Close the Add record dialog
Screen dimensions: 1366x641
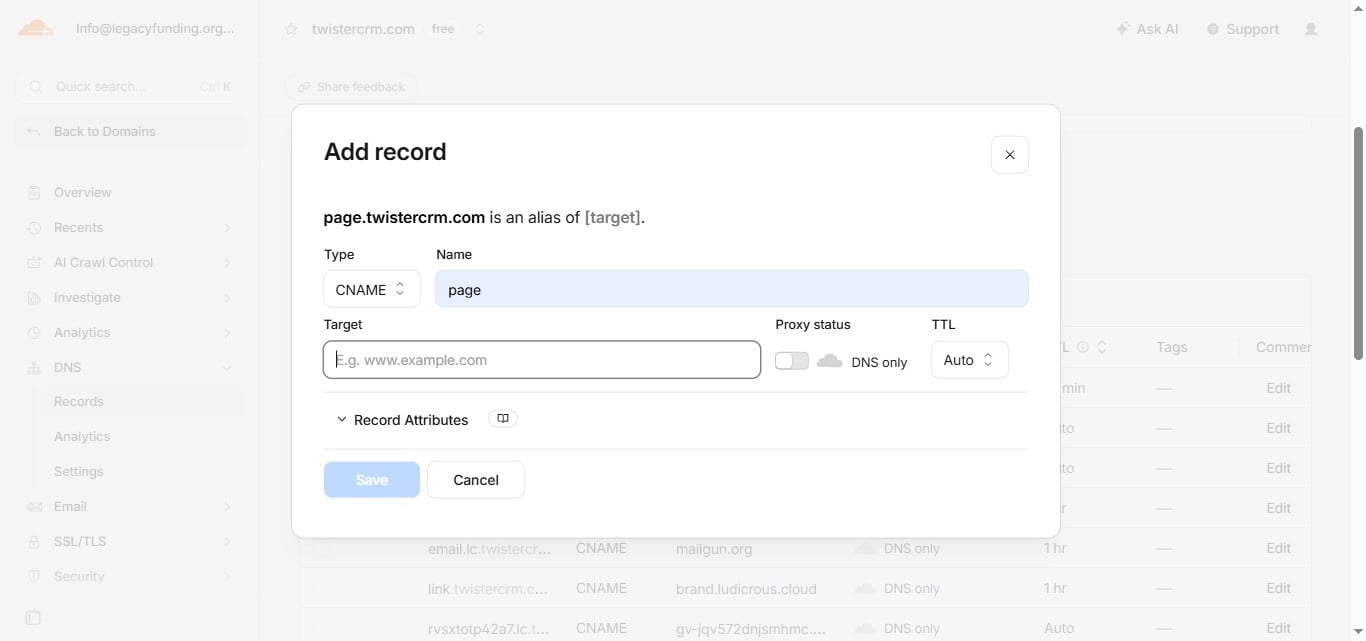point(1009,155)
